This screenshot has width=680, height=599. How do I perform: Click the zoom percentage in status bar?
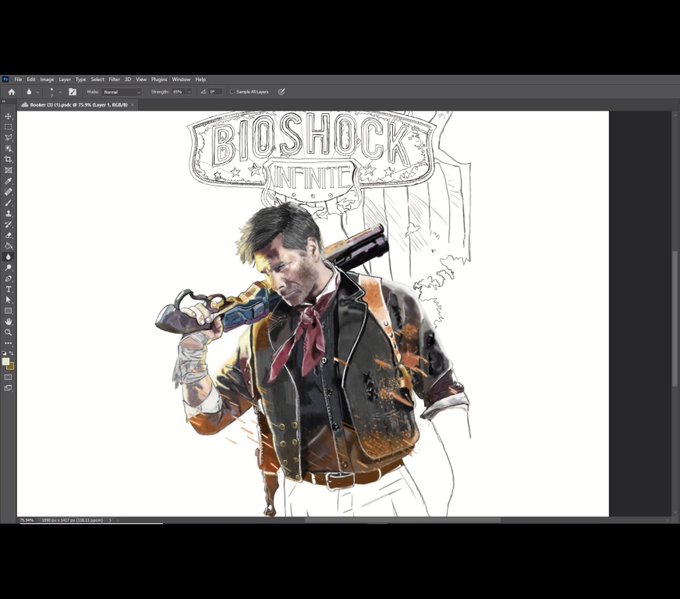point(26,520)
